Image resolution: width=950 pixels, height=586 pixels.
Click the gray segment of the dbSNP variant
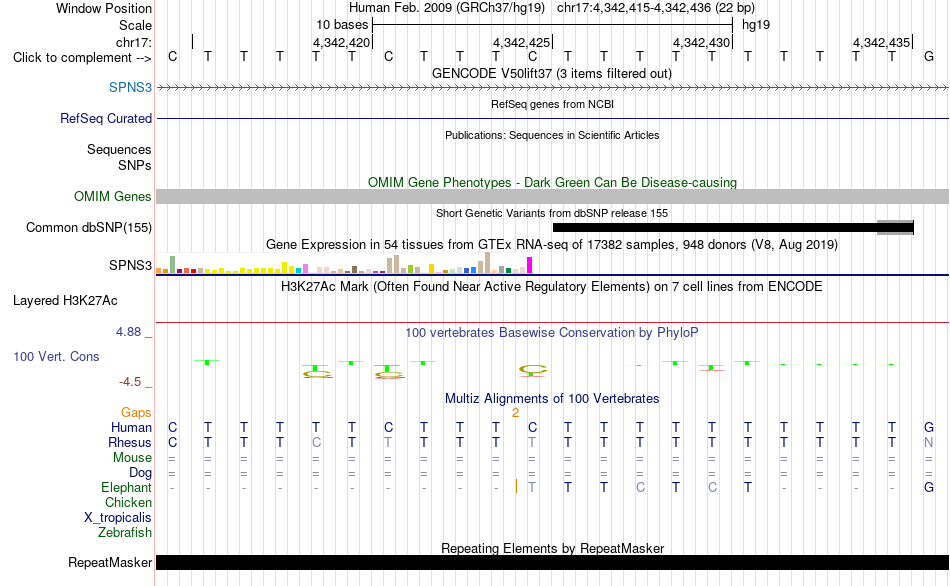tap(895, 227)
